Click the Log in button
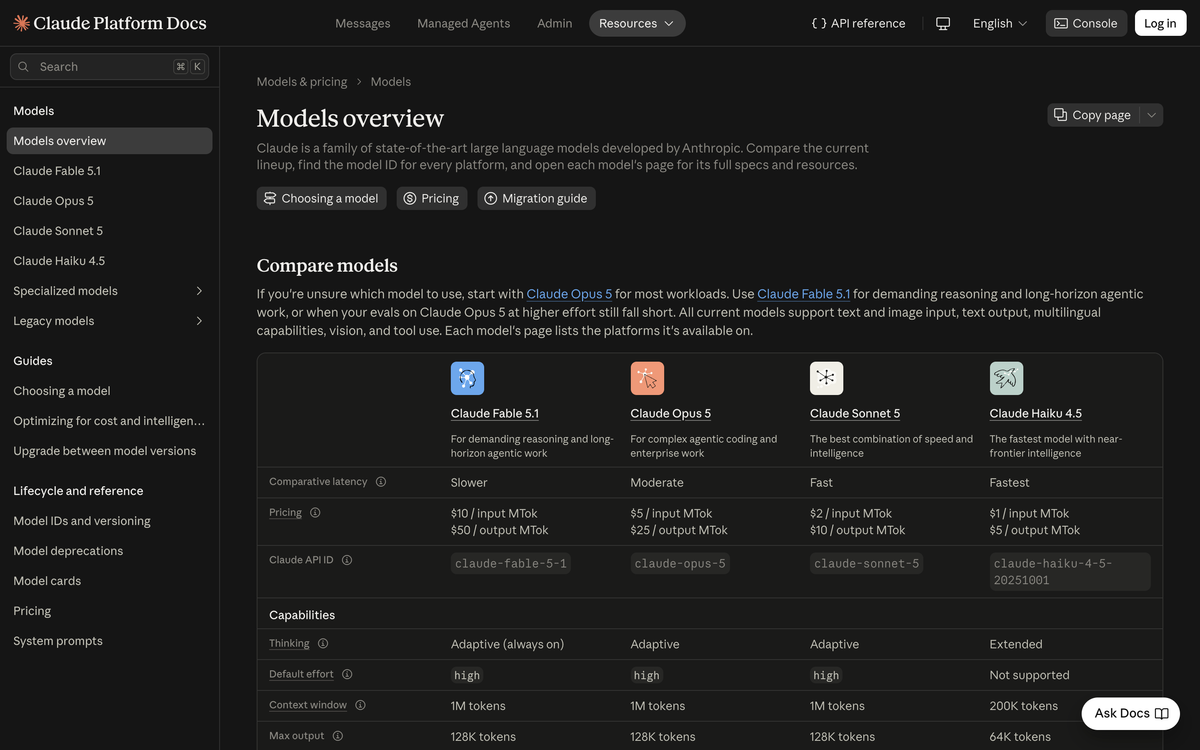This screenshot has width=1200, height=750. click(1160, 23)
